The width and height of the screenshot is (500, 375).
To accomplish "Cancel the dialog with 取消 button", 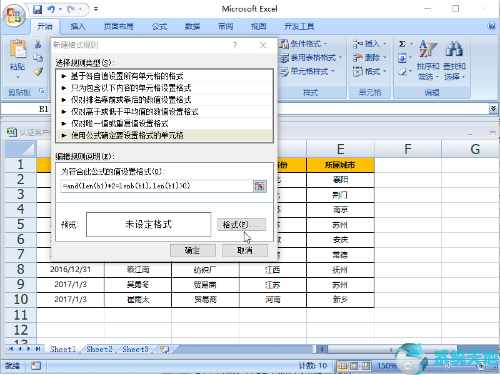I will [x=245, y=250].
